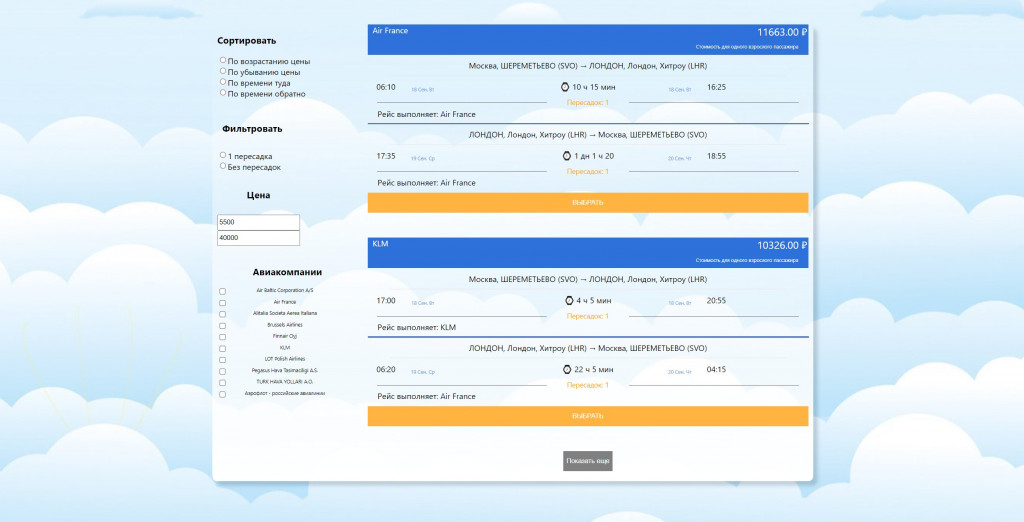The image size is (1024, 522).
Task: Enable Alitalia Societa Aerea Italiana checkbox
Action: tap(223, 314)
